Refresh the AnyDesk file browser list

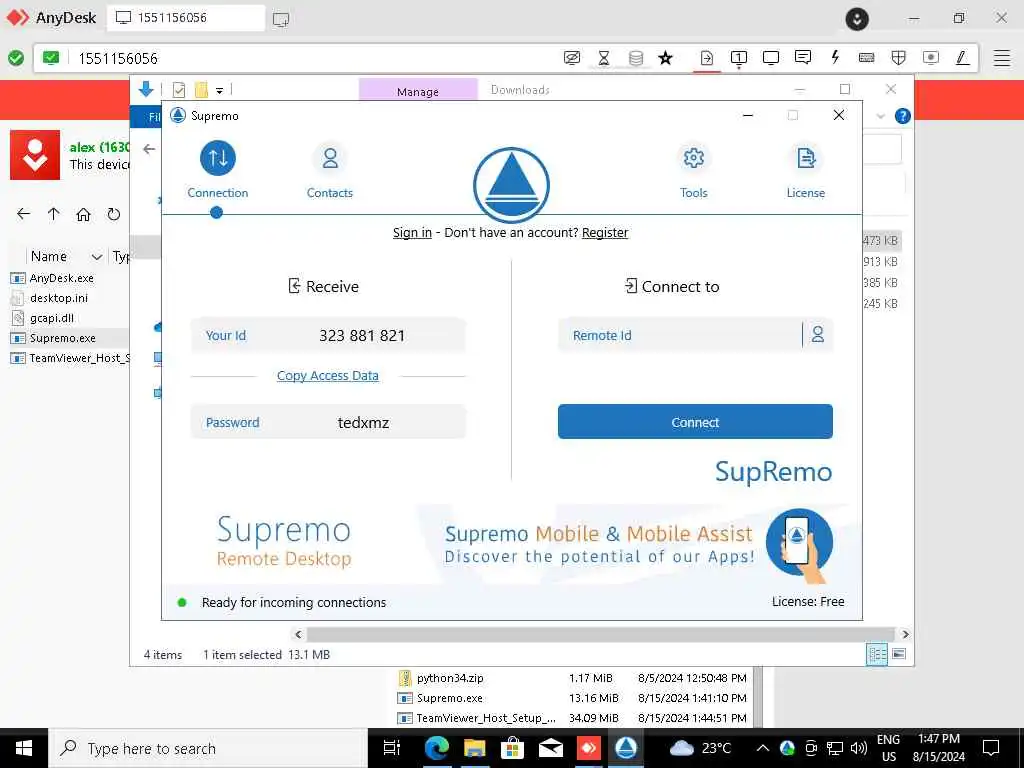point(114,214)
